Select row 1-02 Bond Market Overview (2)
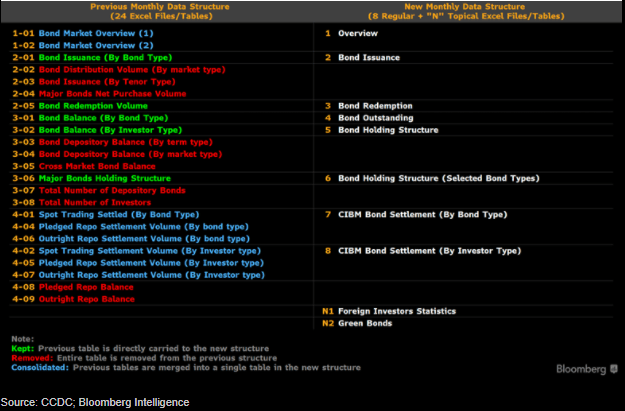 tap(83, 45)
